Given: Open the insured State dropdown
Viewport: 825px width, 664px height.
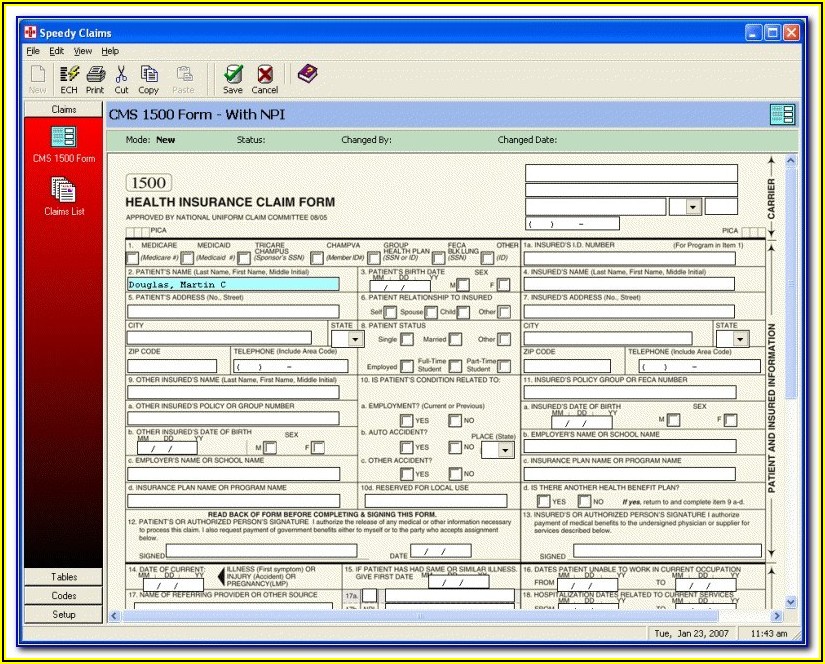Looking at the screenshot, I should click(x=739, y=339).
